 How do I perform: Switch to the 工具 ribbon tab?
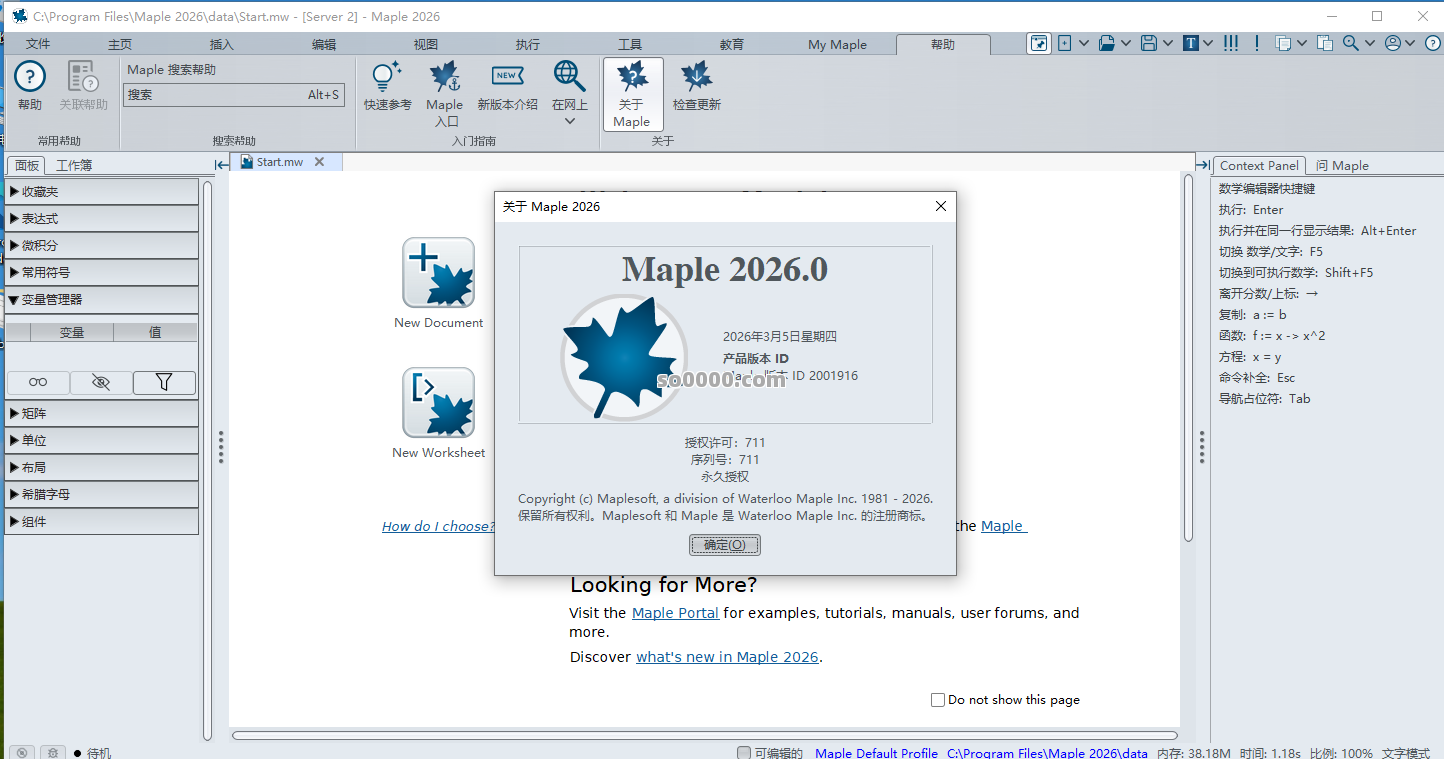point(630,44)
